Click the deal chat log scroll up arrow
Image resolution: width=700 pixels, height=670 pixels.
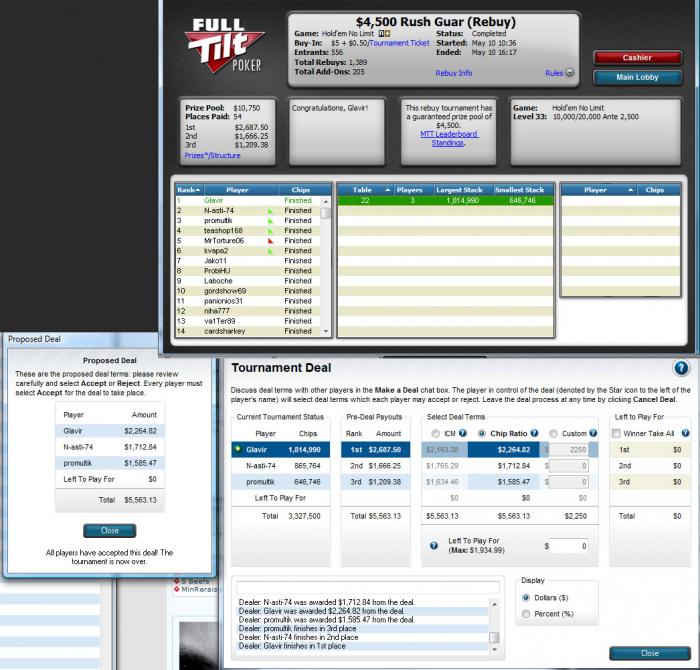tap(494, 603)
